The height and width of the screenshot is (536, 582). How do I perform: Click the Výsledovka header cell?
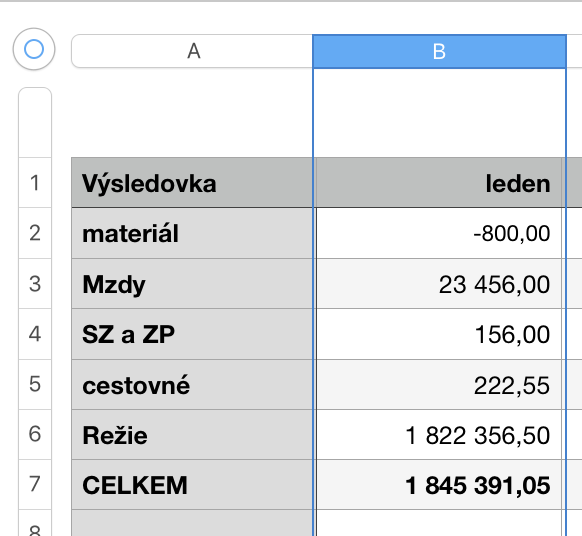pos(192,183)
